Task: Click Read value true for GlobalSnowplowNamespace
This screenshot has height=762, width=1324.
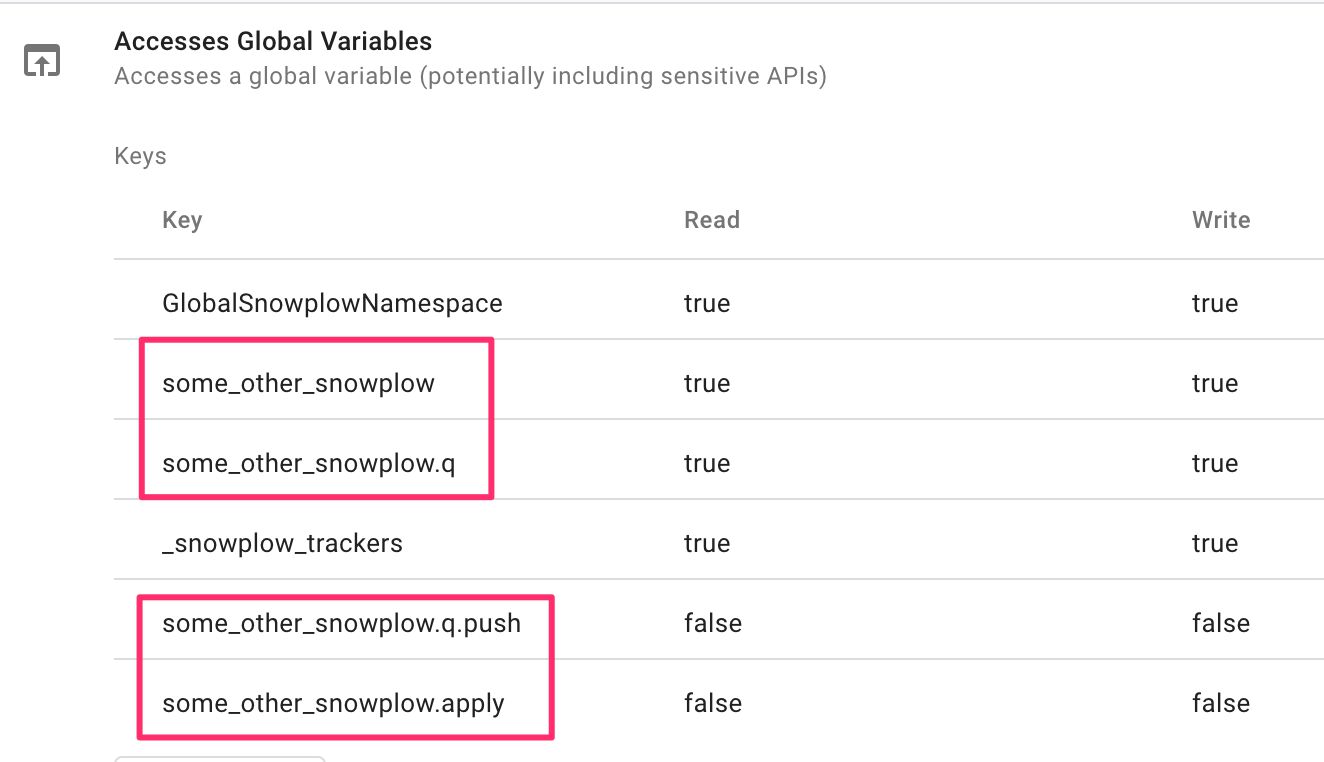Action: click(x=707, y=304)
